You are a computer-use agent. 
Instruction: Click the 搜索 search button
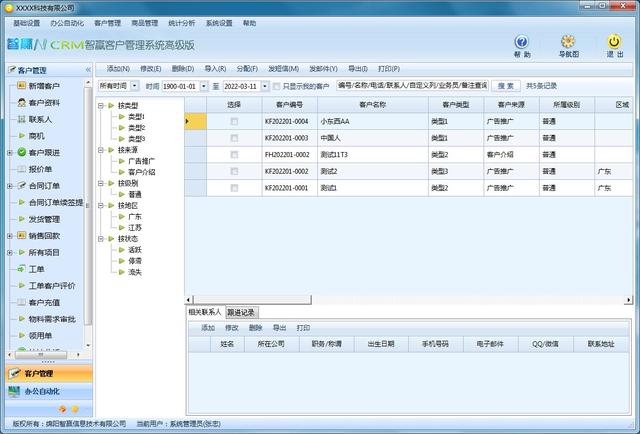pos(505,87)
